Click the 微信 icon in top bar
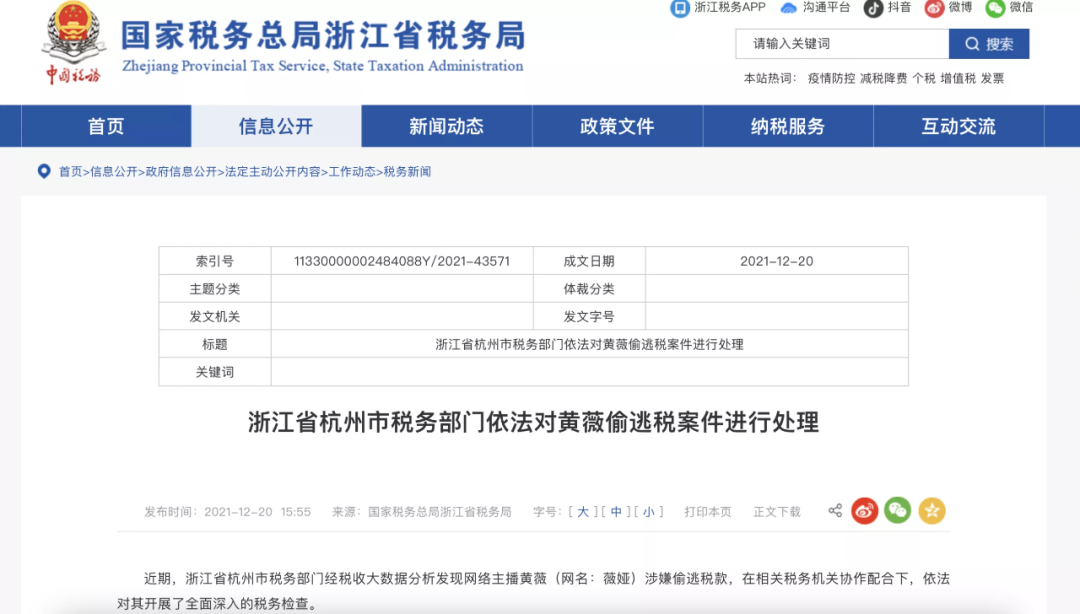1080x614 pixels. click(x=995, y=8)
